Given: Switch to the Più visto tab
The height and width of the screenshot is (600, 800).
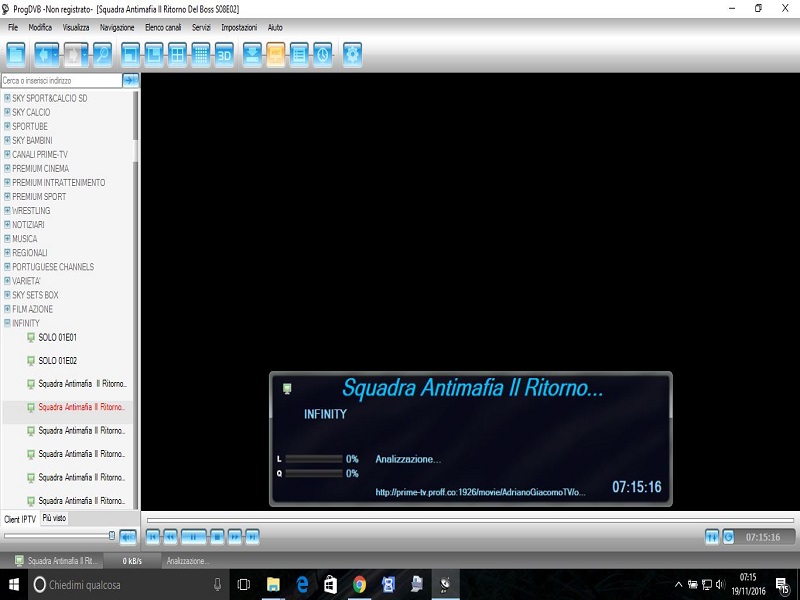Looking at the screenshot, I should (x=54, y=518).
